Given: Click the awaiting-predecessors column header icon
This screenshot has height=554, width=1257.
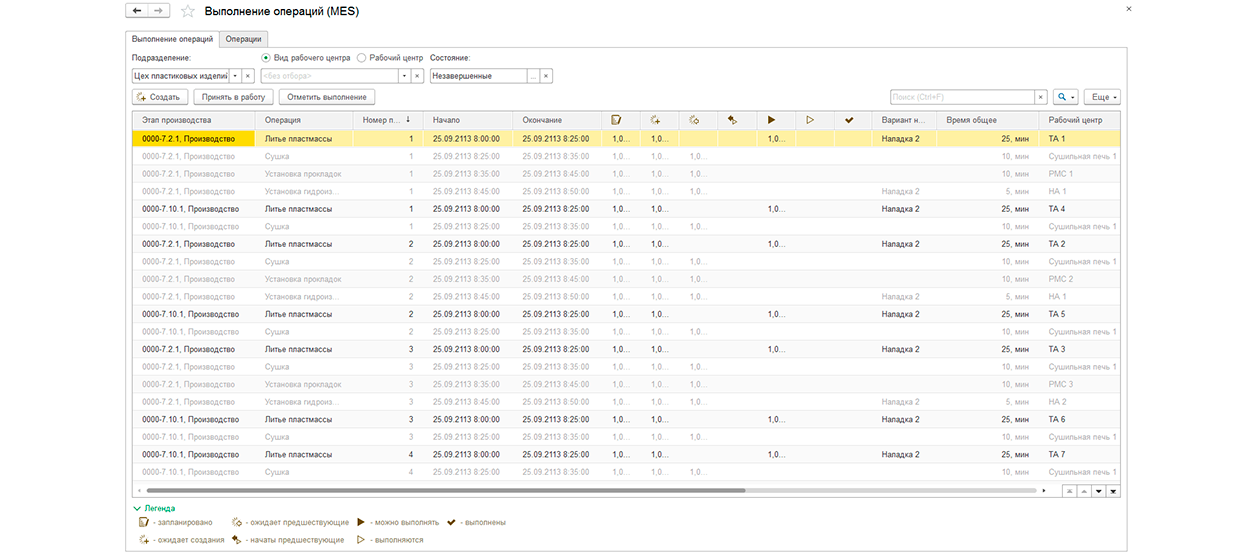Looking at the screenshot, I should [x=694, y=120].
